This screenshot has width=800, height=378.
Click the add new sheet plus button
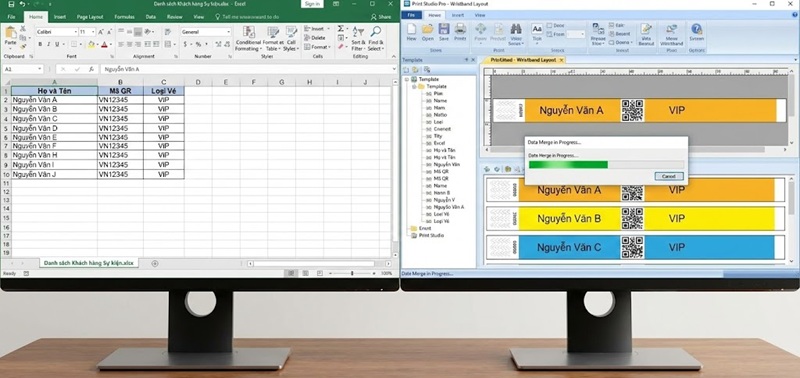point(155,263)
